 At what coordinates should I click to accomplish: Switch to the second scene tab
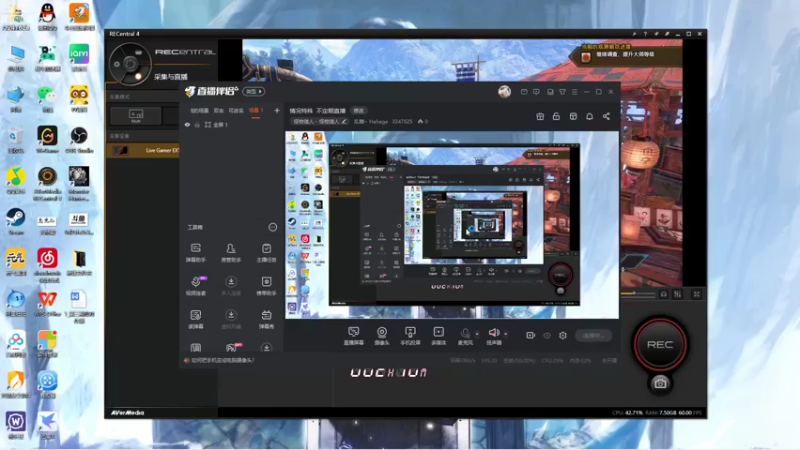[x=219, y=111]
